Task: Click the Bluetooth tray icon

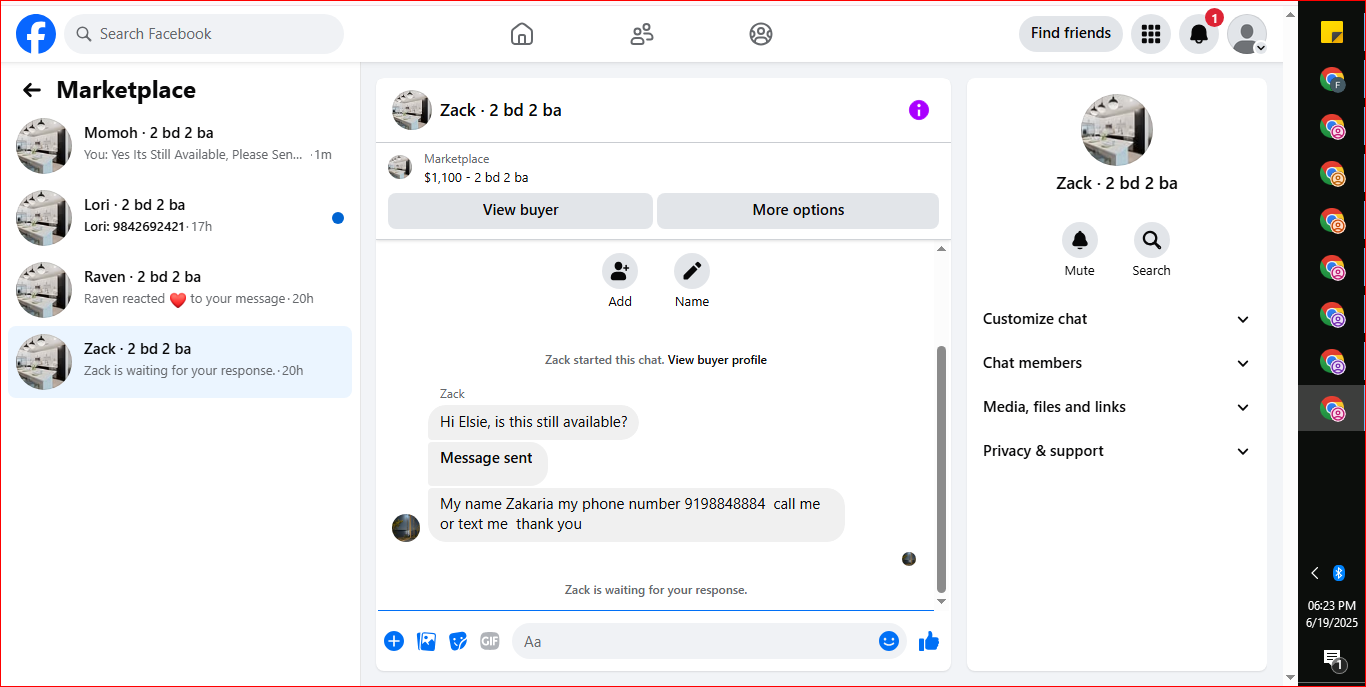Action: [1340, 573]
